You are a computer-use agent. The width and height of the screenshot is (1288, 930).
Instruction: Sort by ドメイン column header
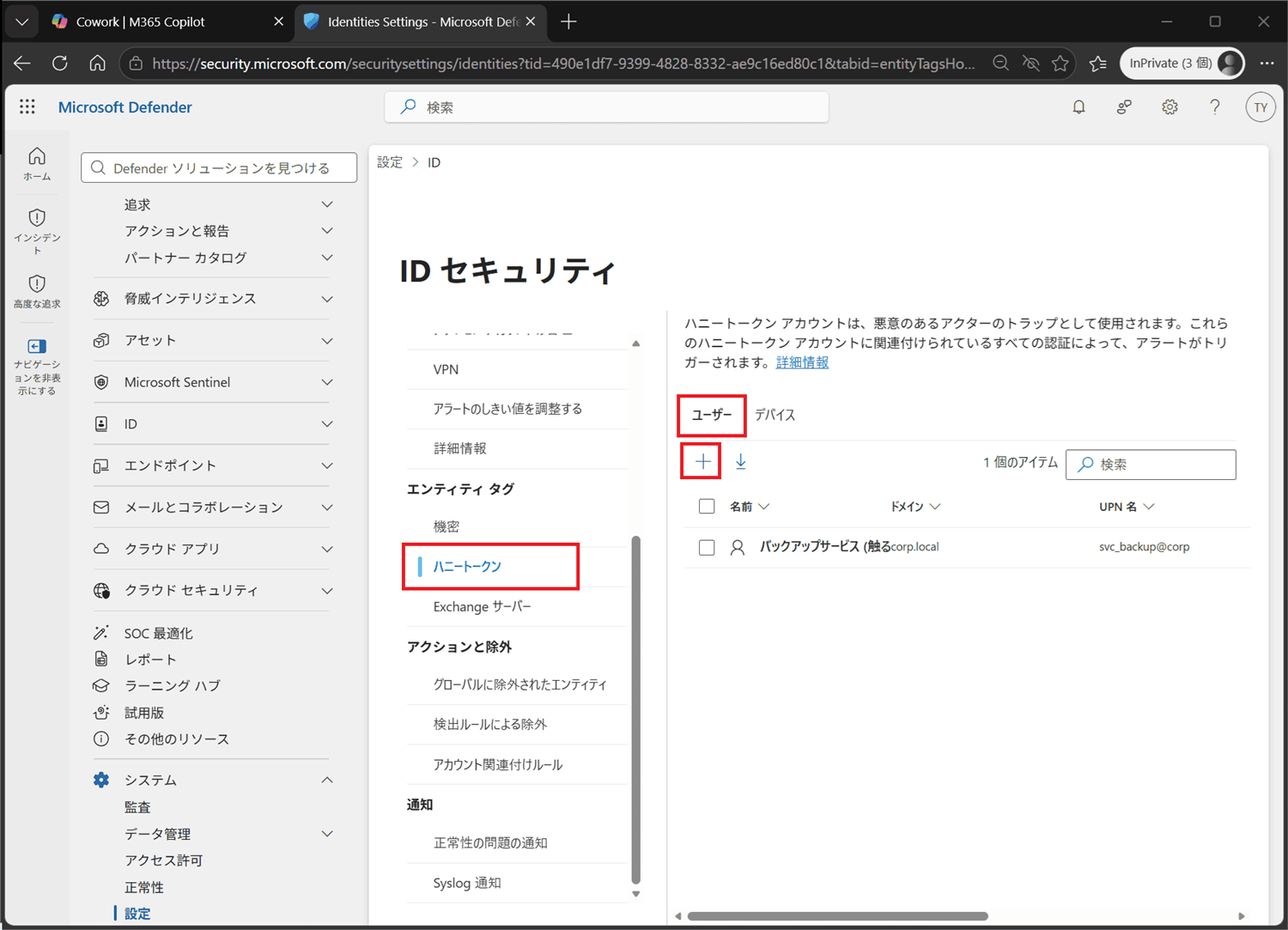pyautogui.click(x=915, y=507)
